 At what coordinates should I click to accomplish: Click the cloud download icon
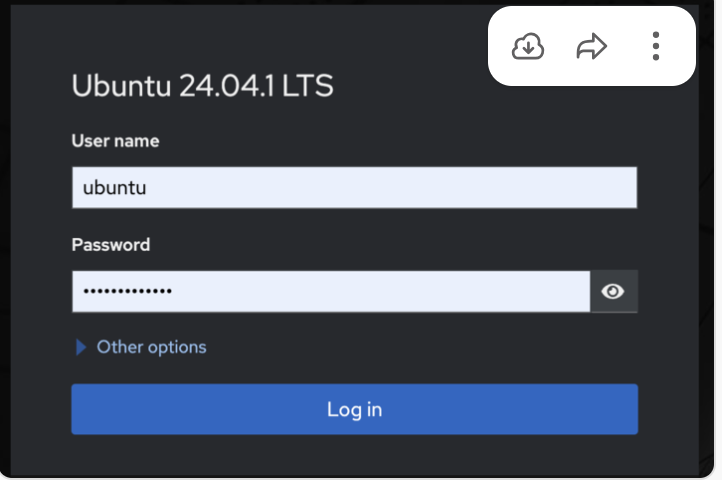point(528,46)
